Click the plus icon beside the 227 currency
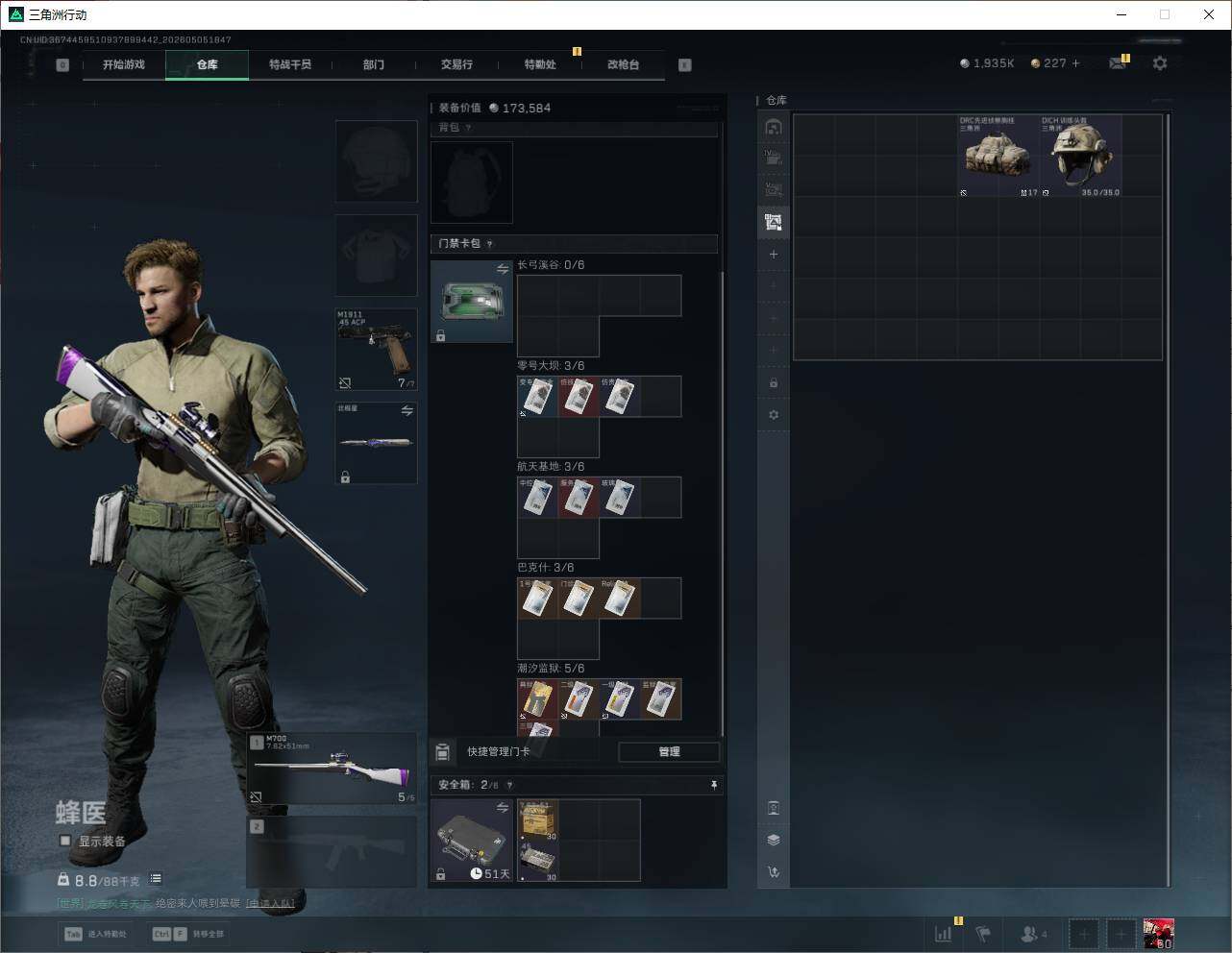Screen dimensions: 1232x953 (1075, 63)
